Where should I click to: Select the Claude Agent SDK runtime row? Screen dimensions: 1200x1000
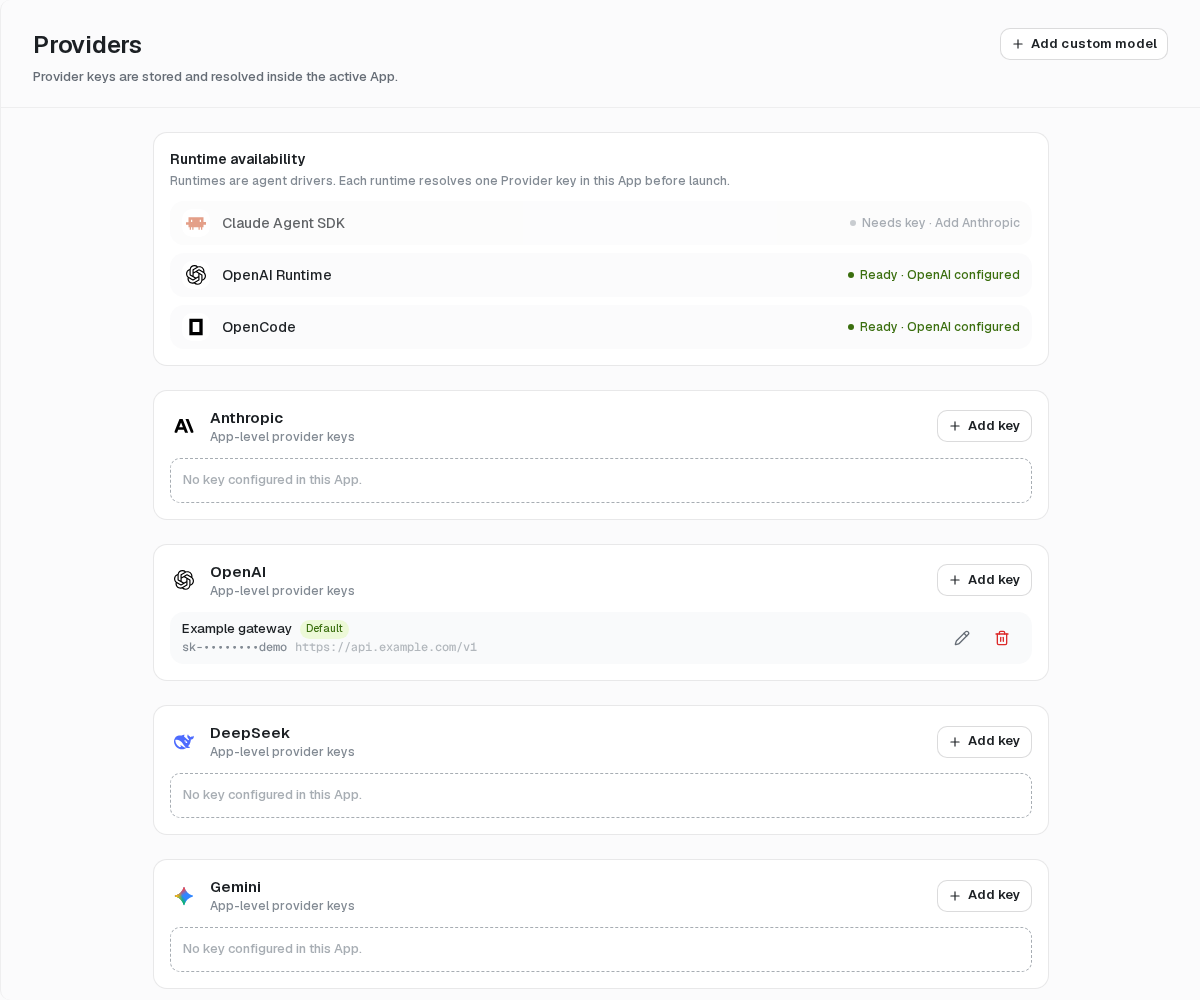point(601,223)
